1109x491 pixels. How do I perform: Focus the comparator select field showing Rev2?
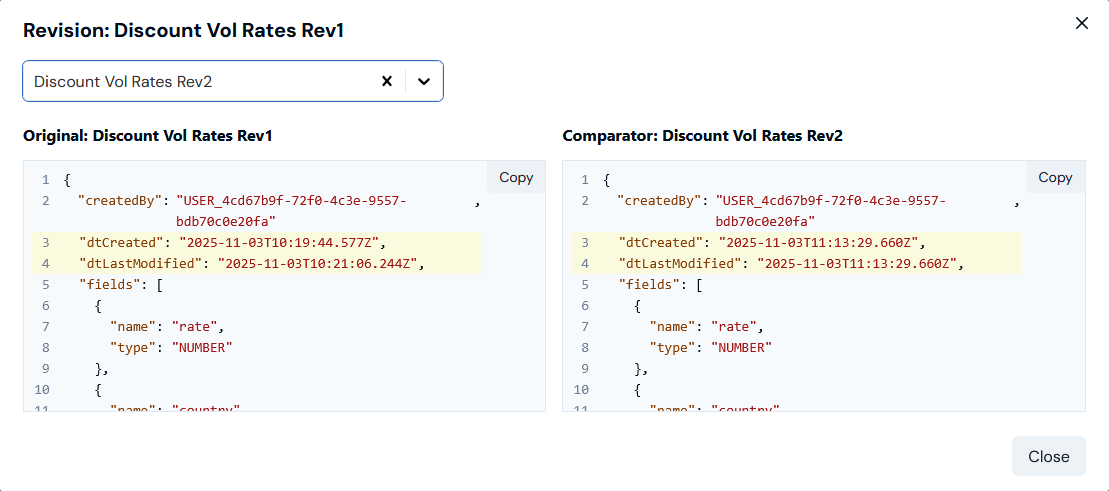(200, 81)
